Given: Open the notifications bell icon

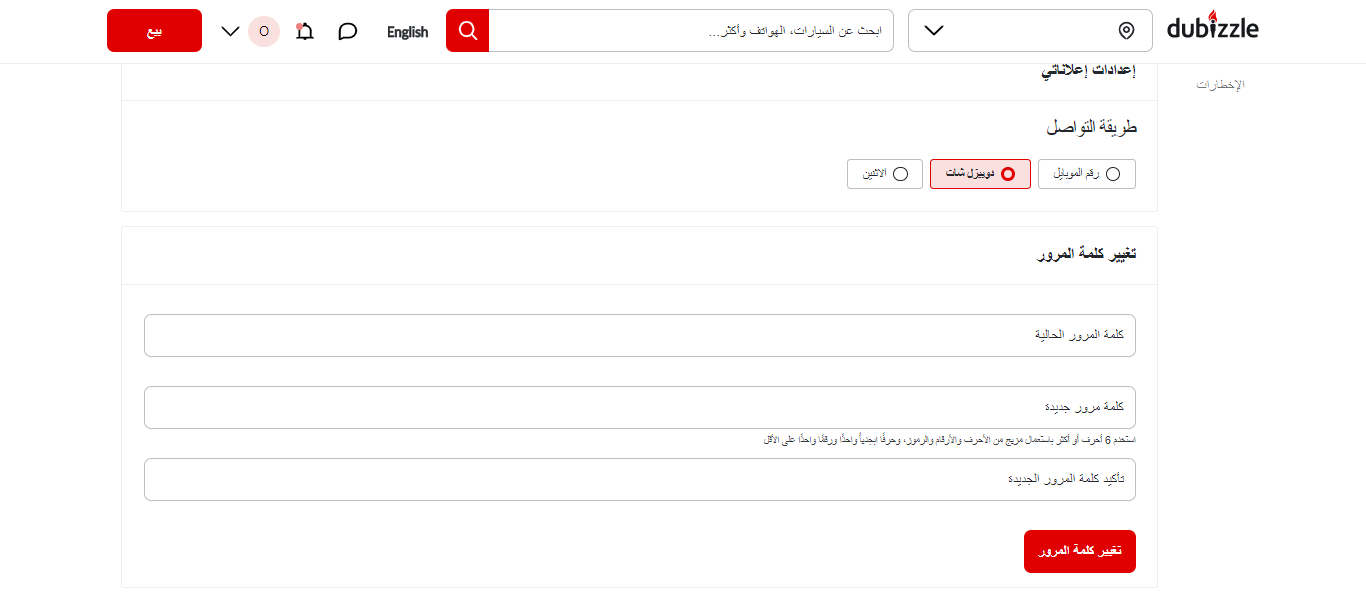Looking at the screenshot, I should (x=305, y=31).
